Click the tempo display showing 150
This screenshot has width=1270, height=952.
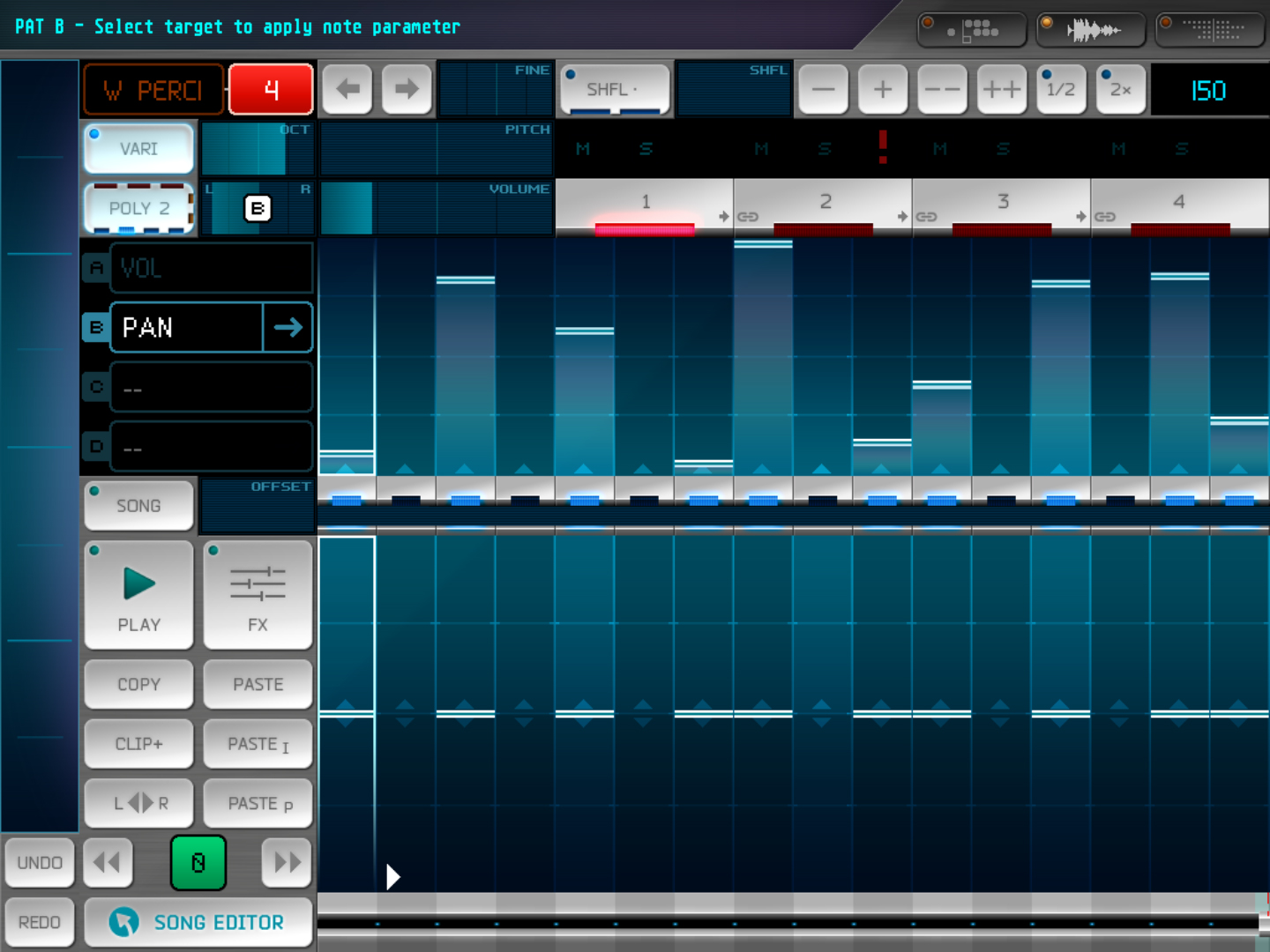(x=1208, y=90)
